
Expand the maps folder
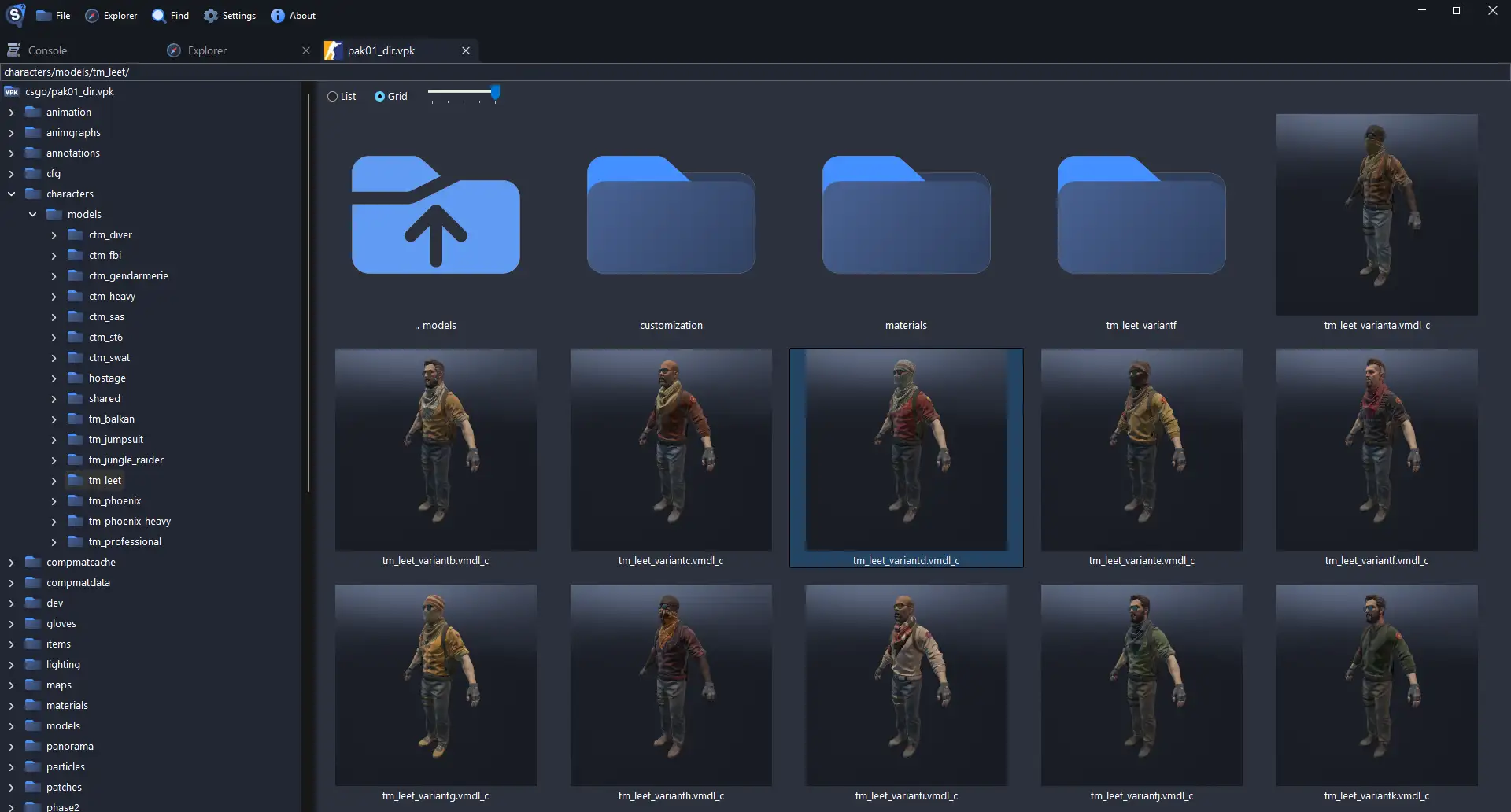tap(11, 685)
